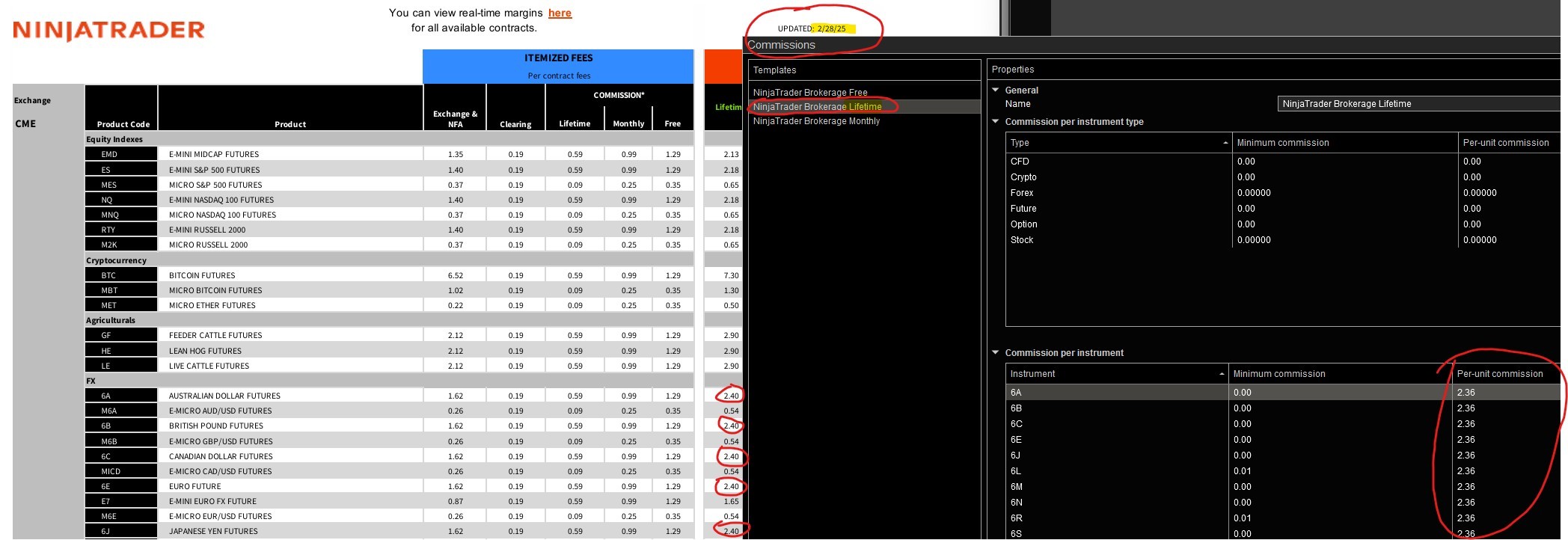The height and width of the screenshot is (540, 1568).
Task: Select the 6N instrument row
Action: click(1283, 502)
